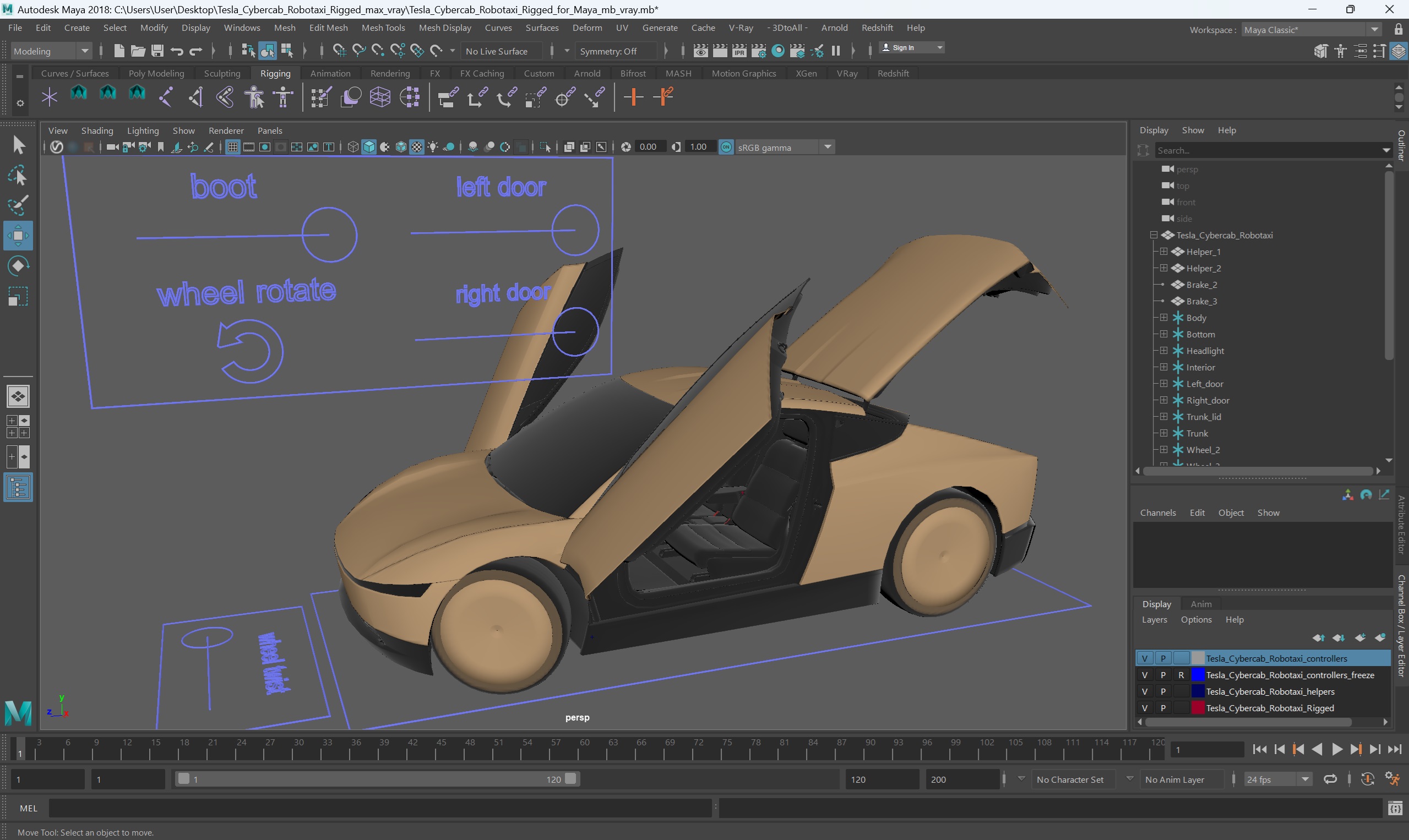Toggle playback P of controllers_freeze layer
This screenshot has height=840, width=1409.
(x=1163, y=675)
